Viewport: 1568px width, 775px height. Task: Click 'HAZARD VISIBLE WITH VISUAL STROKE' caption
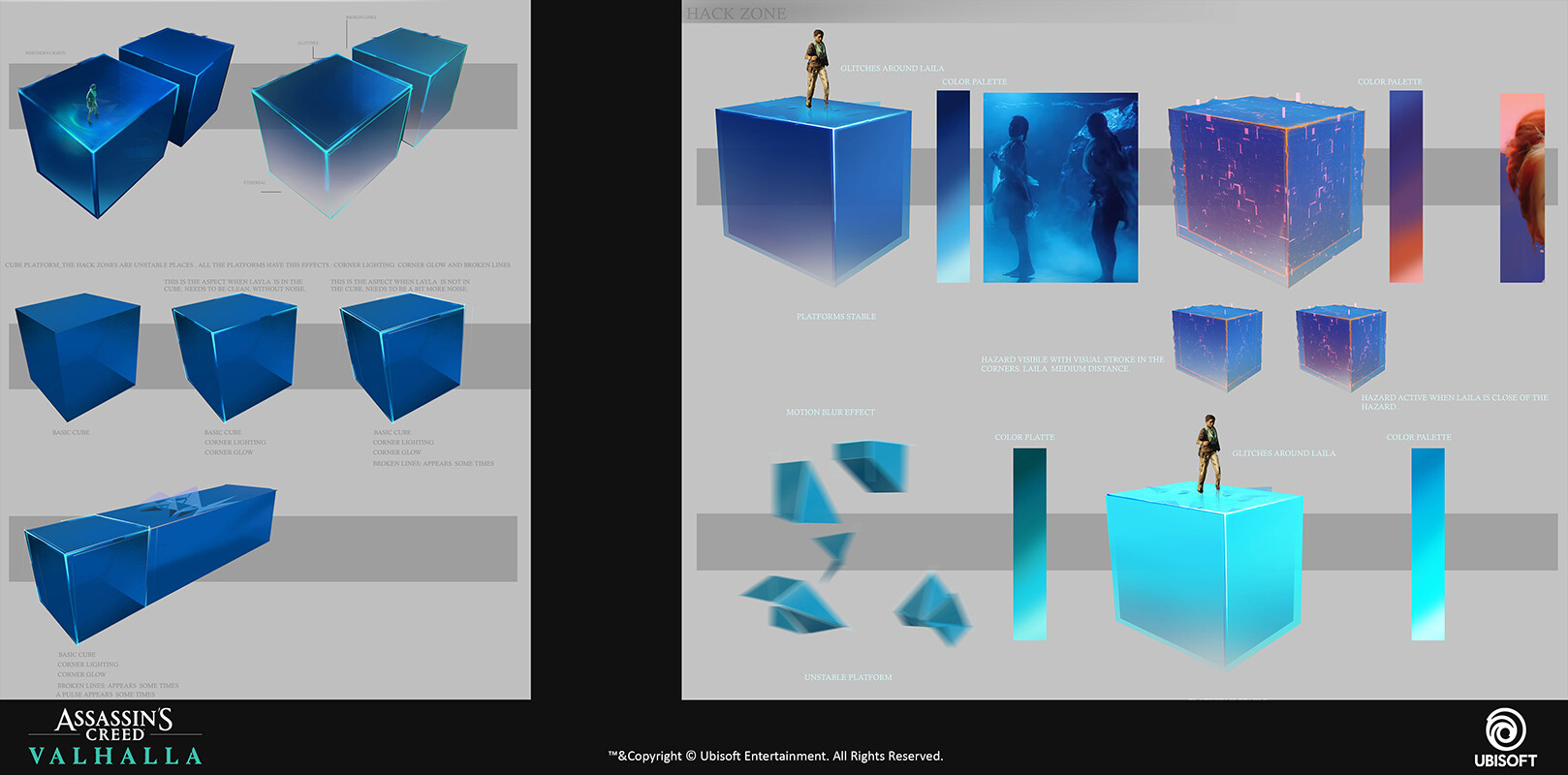click(1072, 364)
